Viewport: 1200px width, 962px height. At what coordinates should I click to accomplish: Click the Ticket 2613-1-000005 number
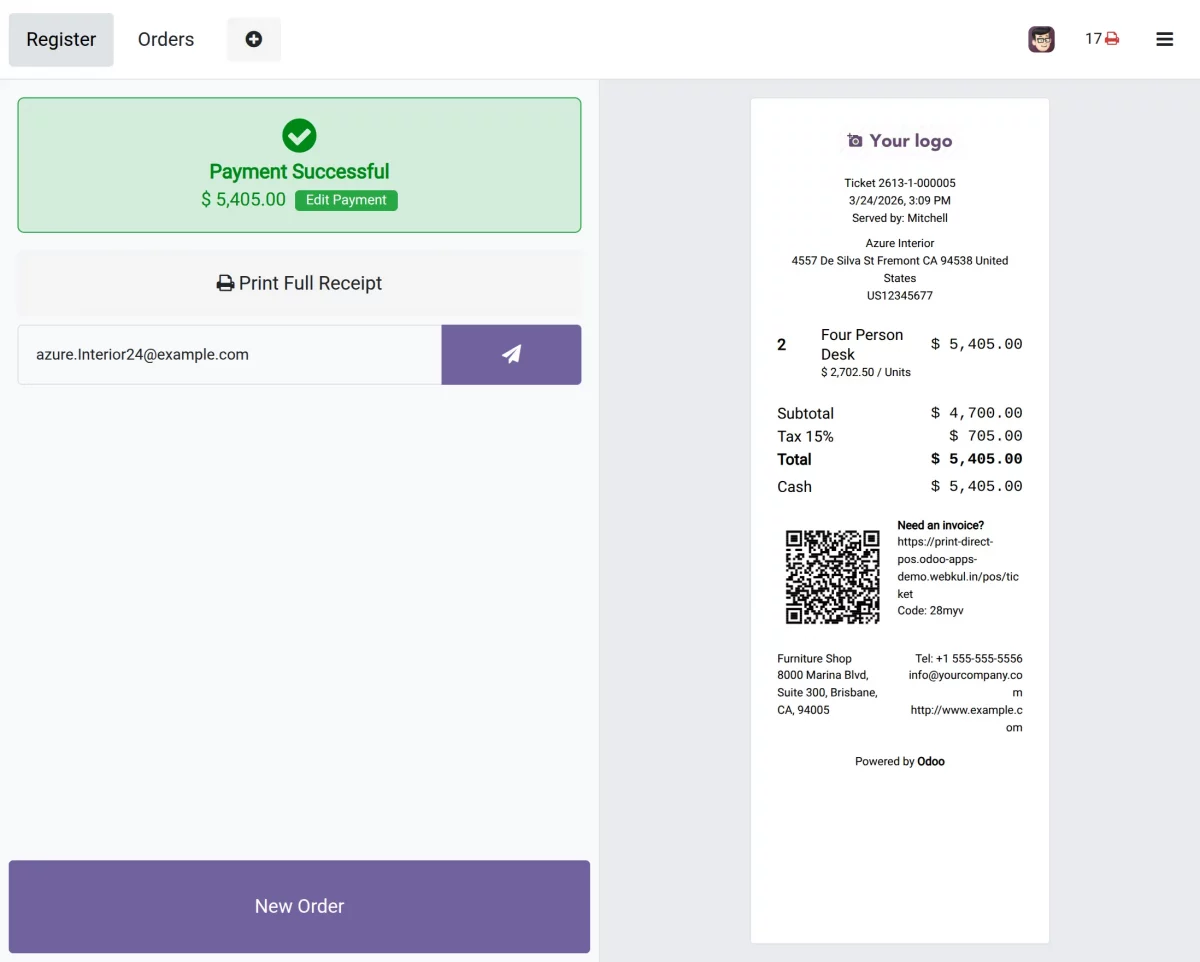899,183
